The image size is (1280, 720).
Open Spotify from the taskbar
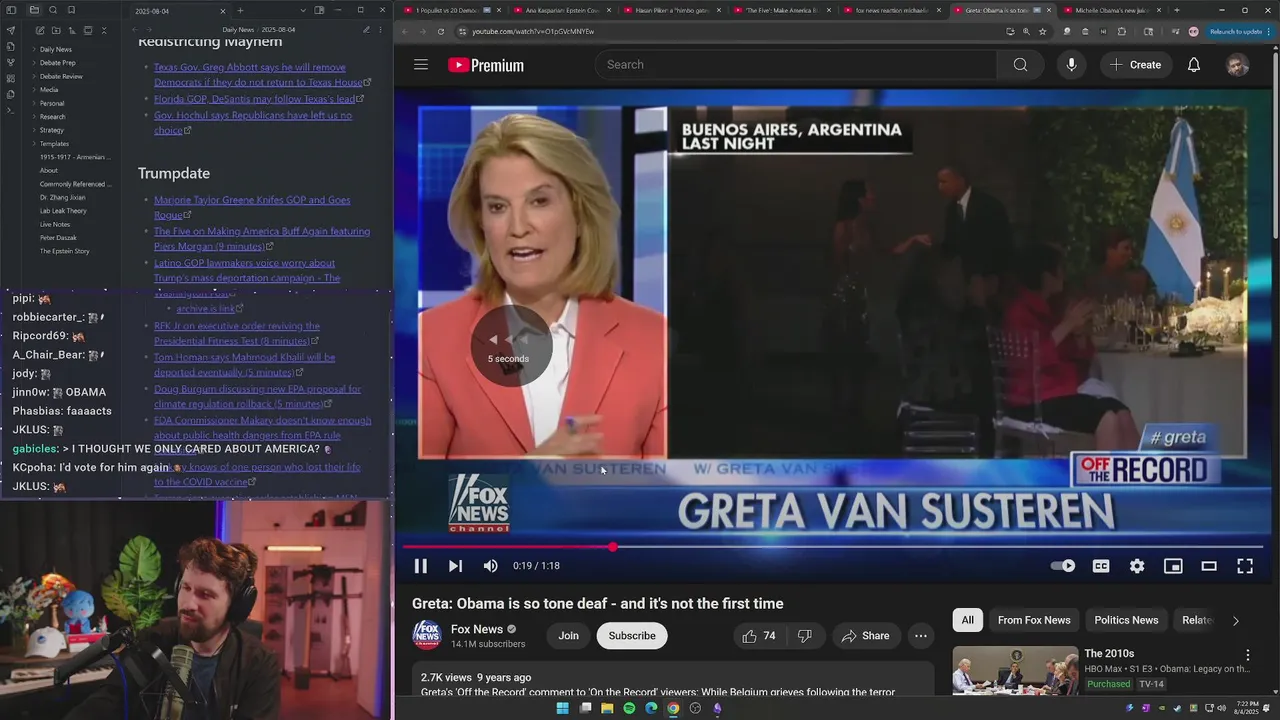click(629, 708)
